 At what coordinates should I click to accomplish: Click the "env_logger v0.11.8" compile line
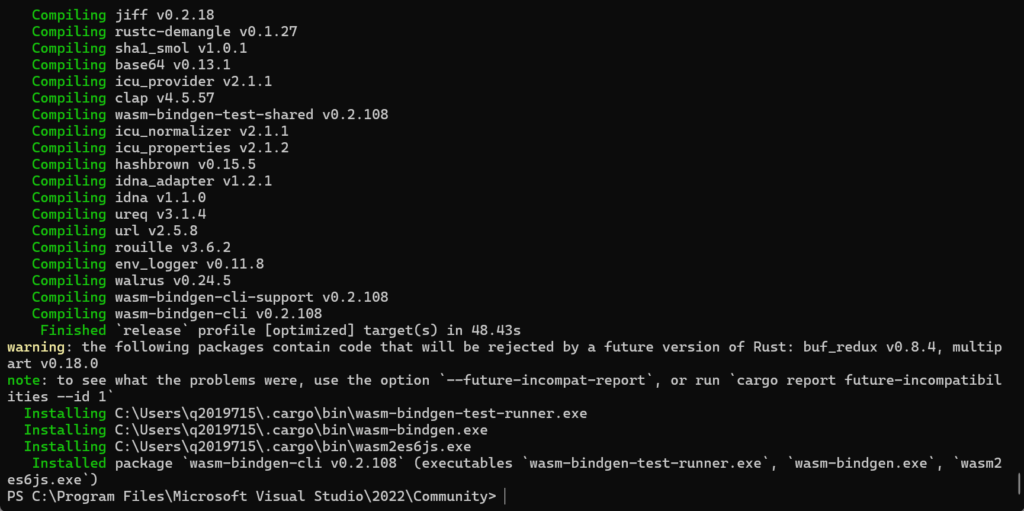[x=189, y=264]
